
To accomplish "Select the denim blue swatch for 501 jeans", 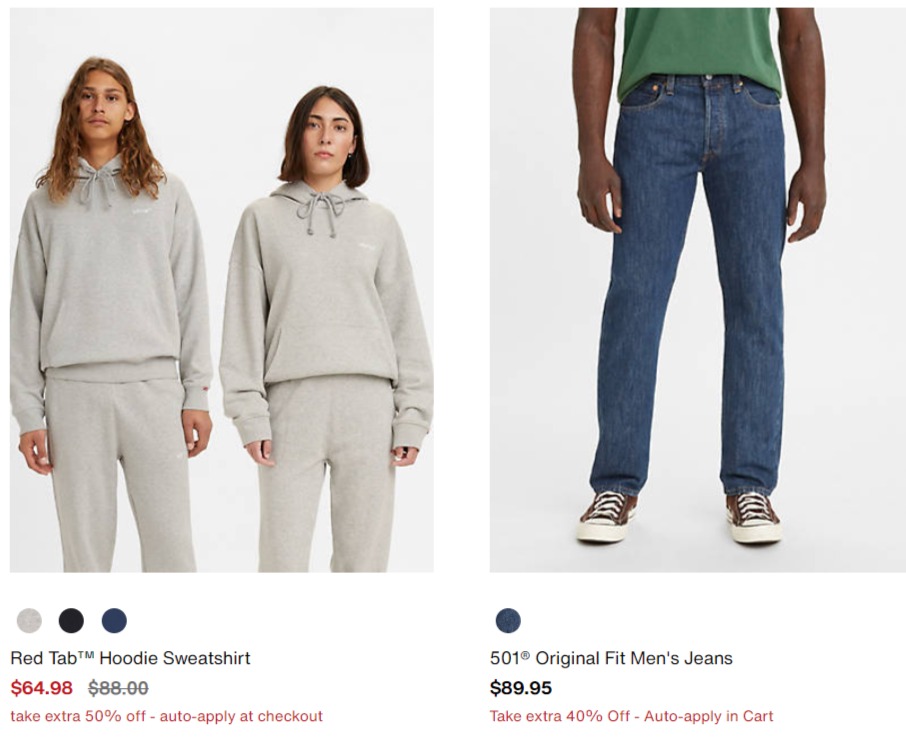I will tap(508, 621).
